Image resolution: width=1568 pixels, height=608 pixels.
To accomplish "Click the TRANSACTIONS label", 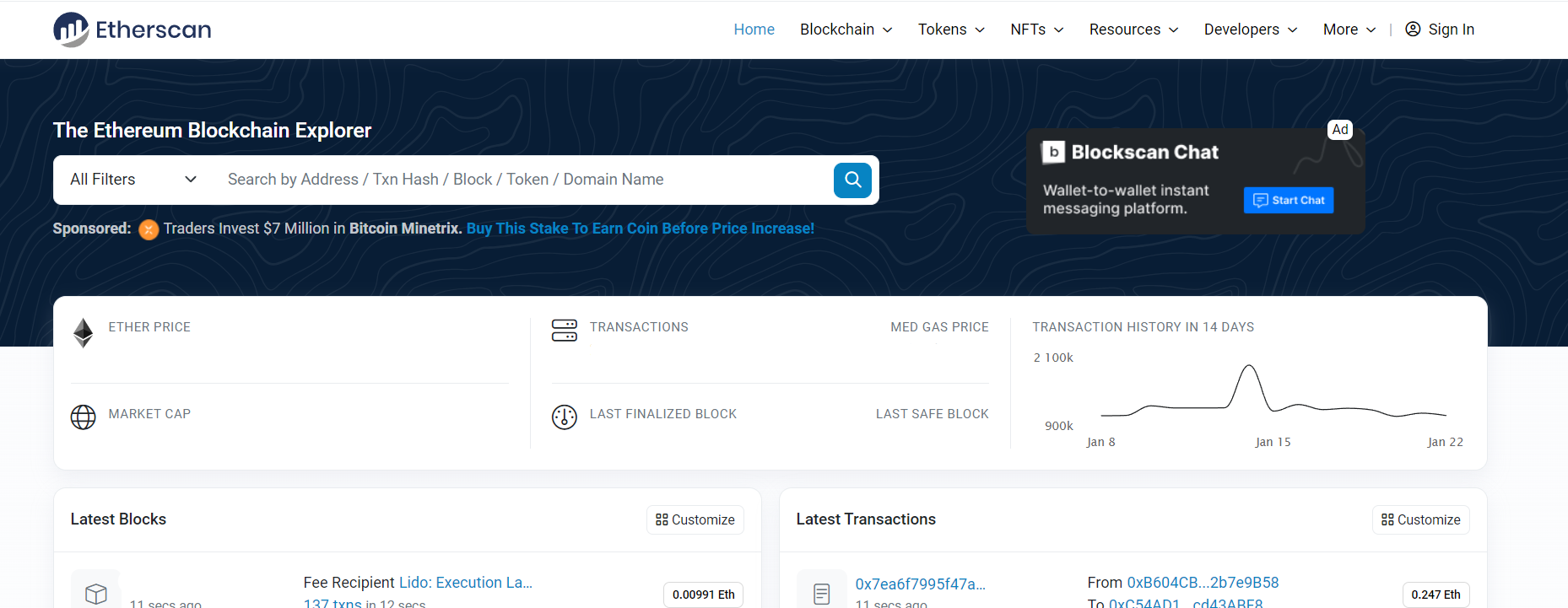I will pos(639,327).
